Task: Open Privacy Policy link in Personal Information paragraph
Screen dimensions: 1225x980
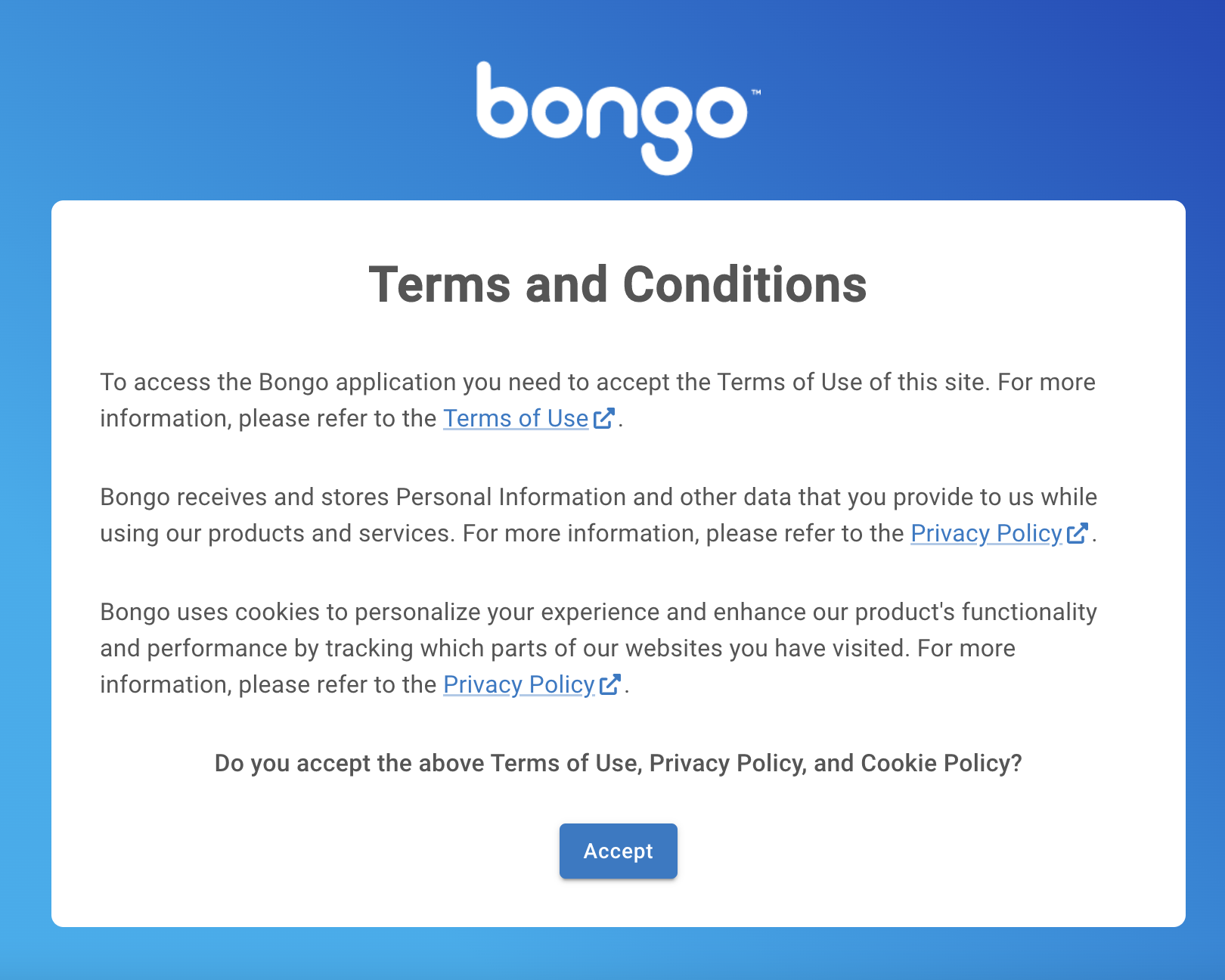Action: pyautogui.click(x=986, y=533)
